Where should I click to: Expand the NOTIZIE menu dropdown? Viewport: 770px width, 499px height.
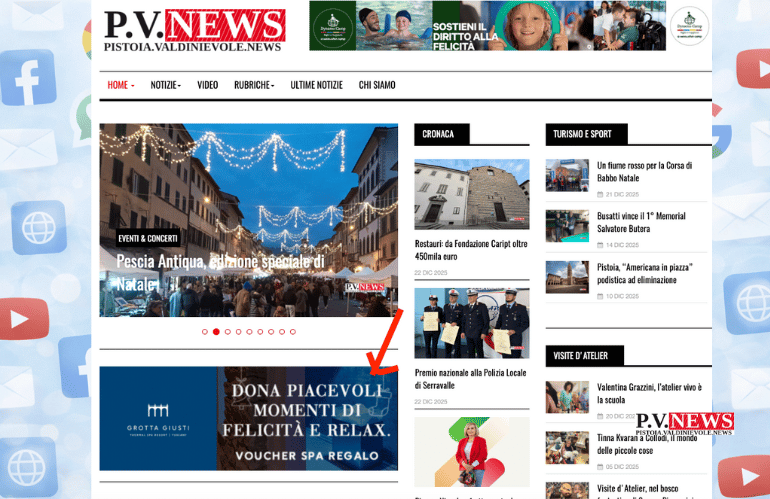click(165, 85)
